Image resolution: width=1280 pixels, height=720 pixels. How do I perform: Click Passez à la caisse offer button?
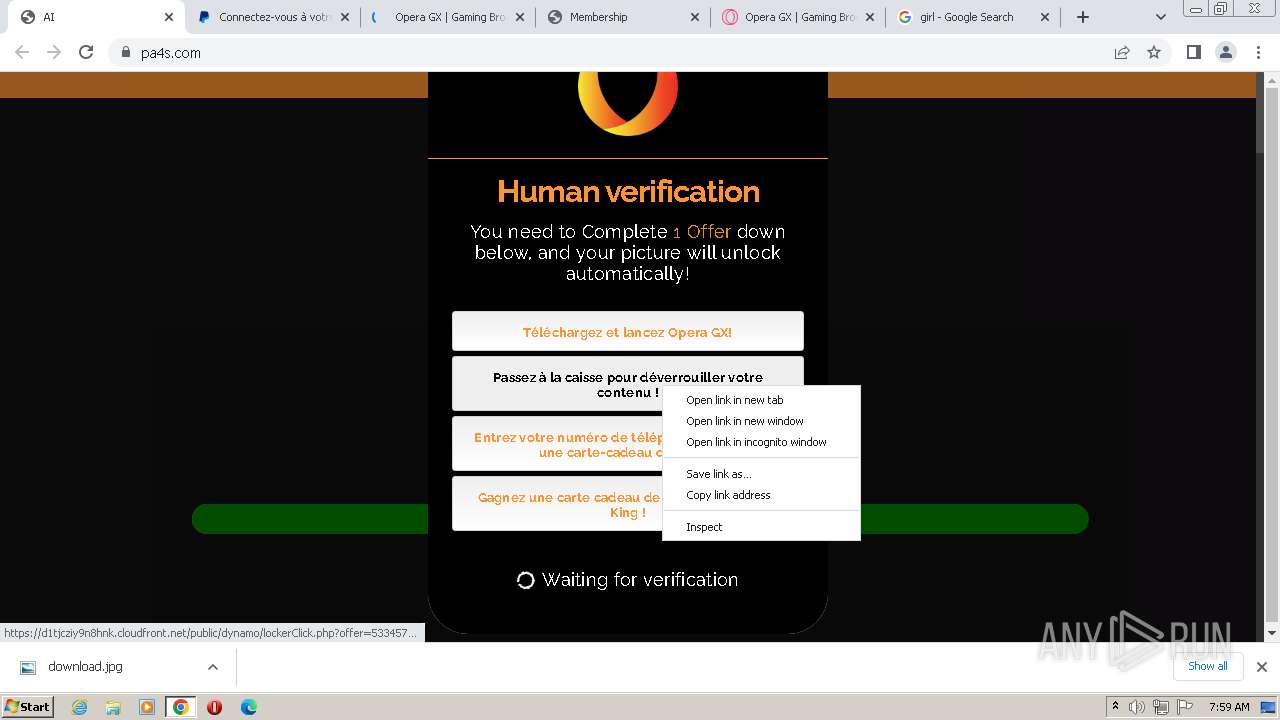(627, 384)
